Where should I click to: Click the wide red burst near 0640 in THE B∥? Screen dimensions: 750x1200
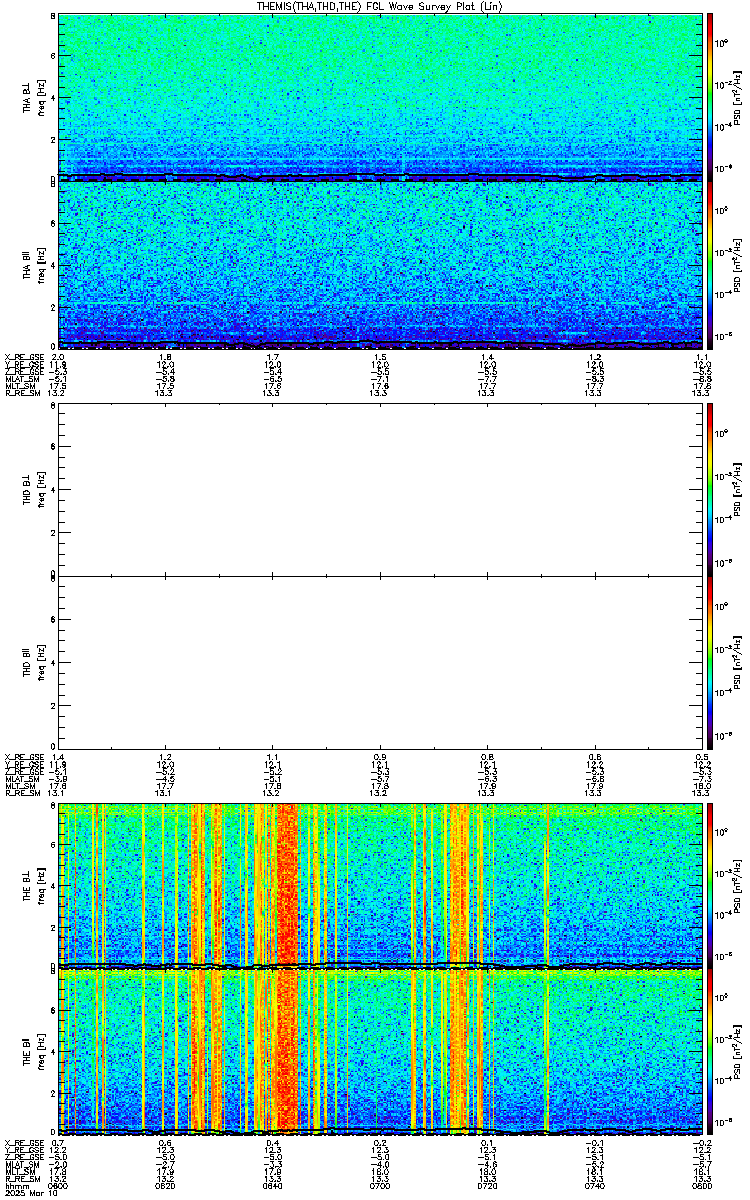288,1052
